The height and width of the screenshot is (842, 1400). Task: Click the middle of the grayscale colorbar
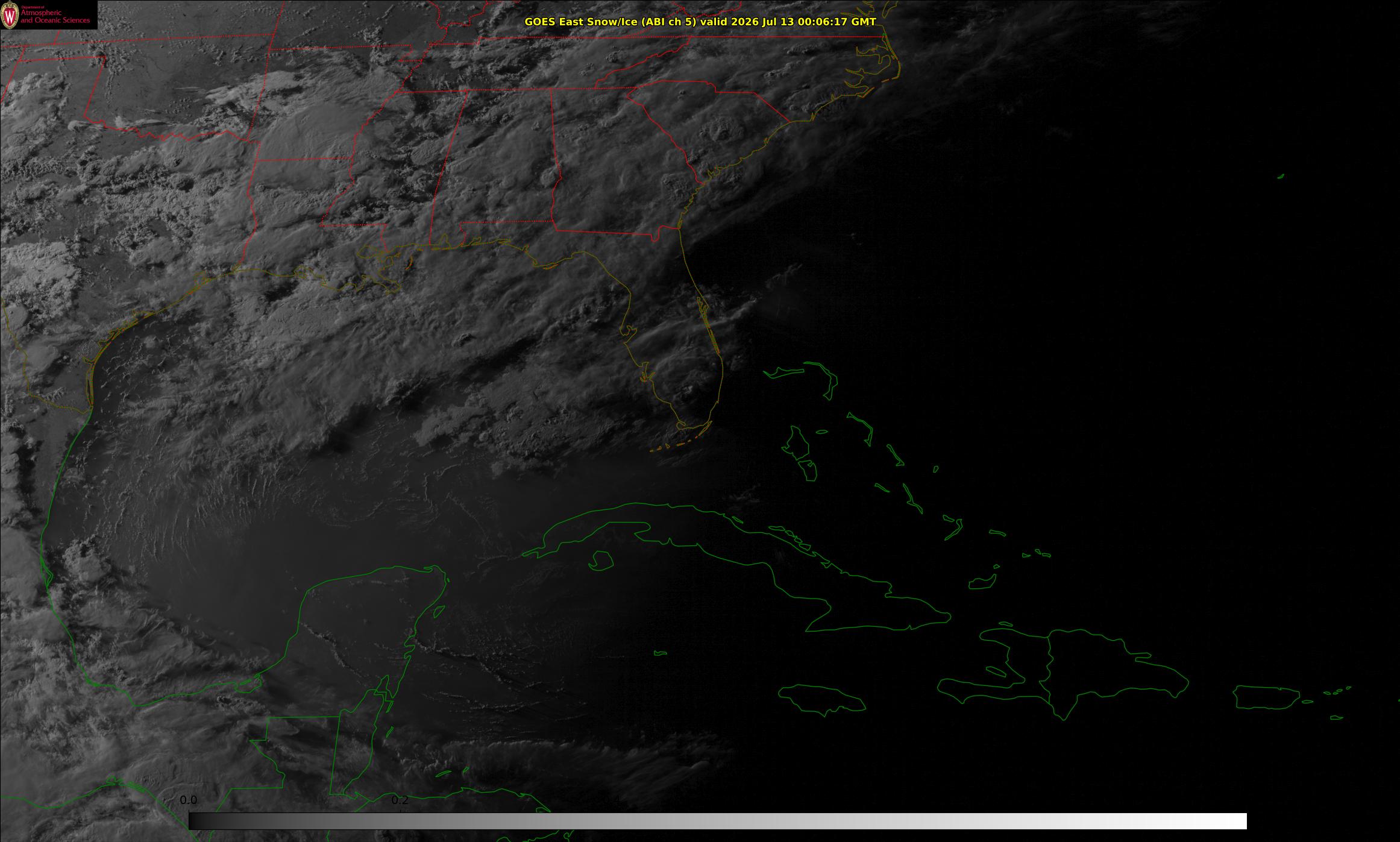click(718, 821)
